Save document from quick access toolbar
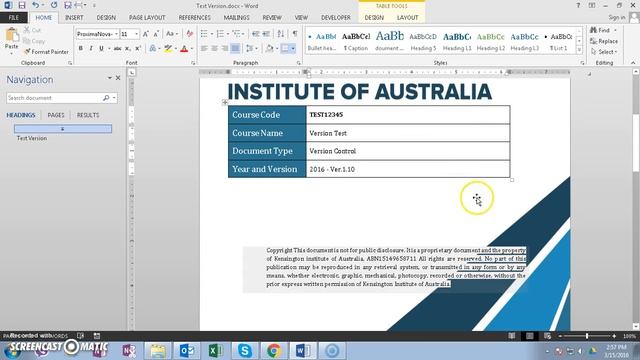640x360 pixels. [22, 5]
